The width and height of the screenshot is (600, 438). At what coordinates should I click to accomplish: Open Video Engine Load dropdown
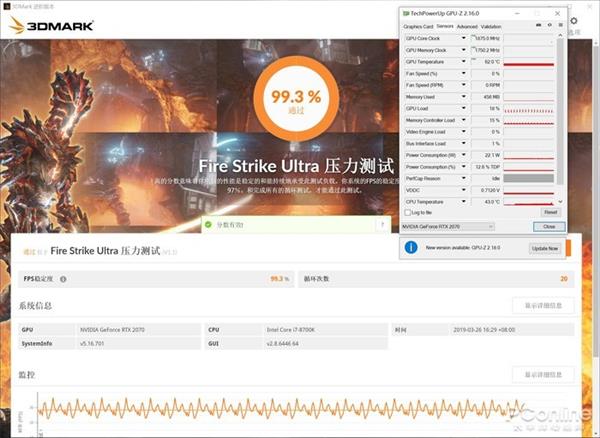tap(463, 132)
